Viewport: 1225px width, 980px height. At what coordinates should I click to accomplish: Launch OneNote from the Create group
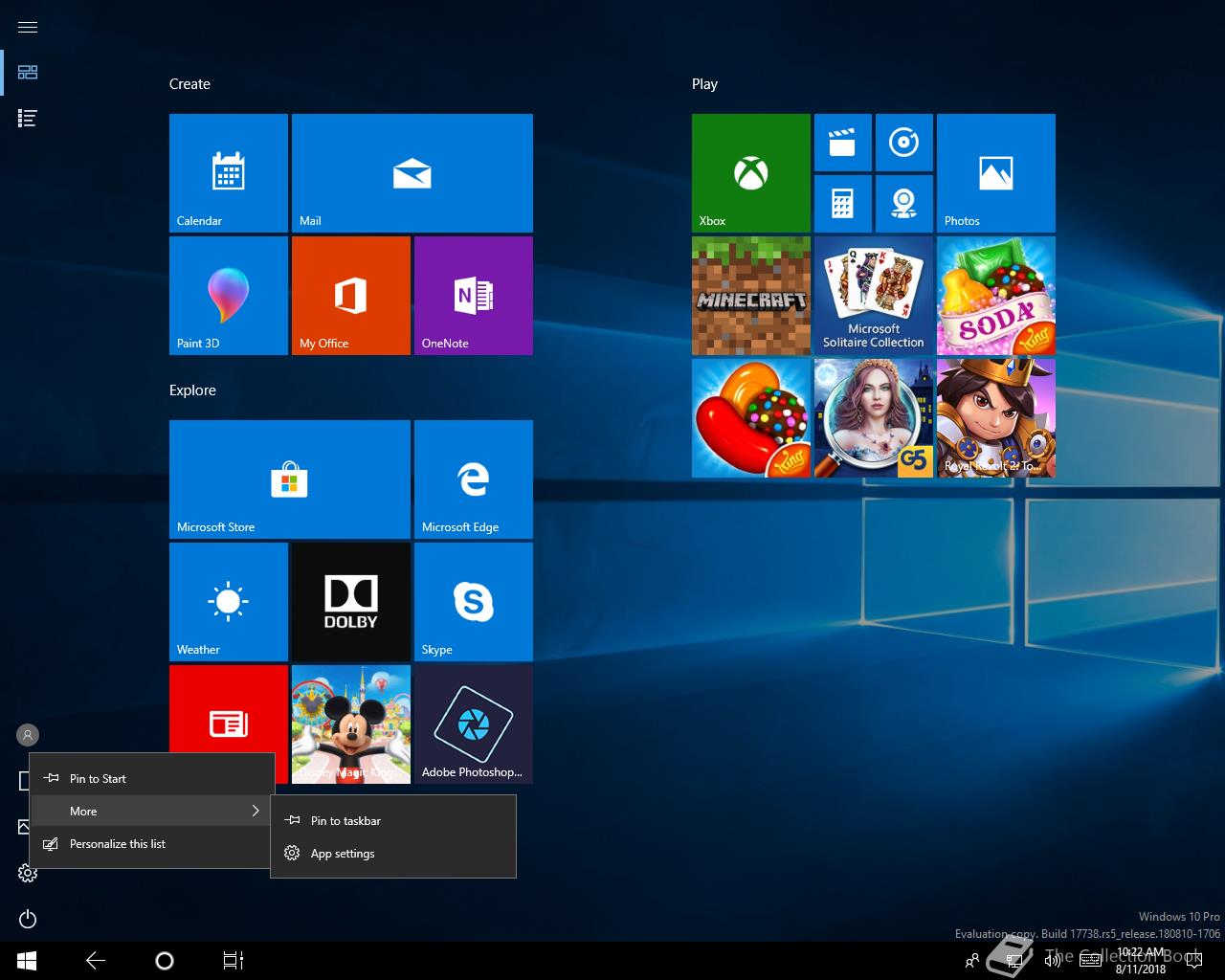point(474,296)
